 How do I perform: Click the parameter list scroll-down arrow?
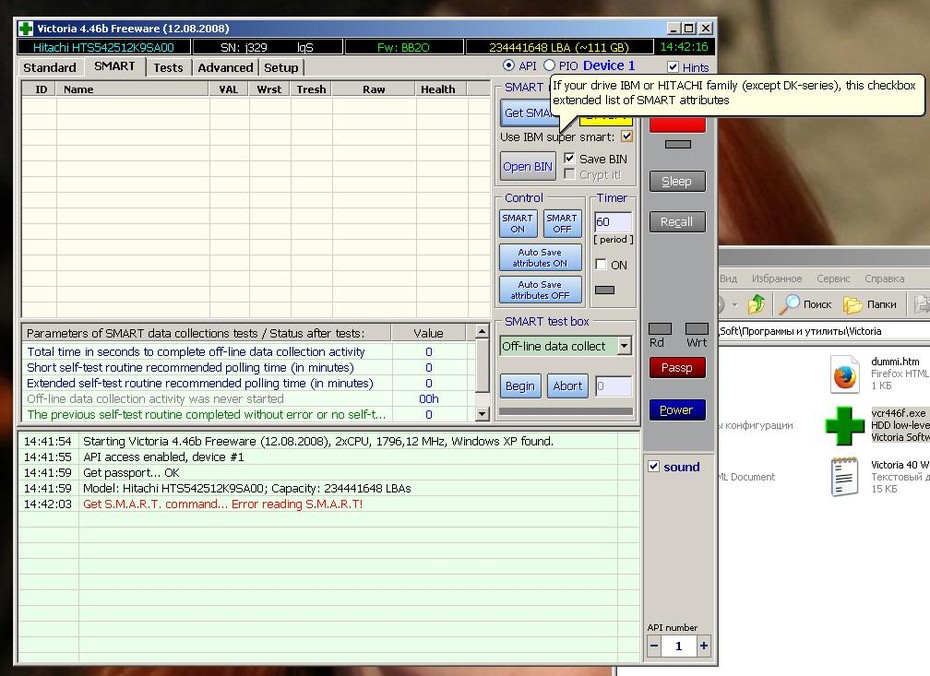pos(482,414)
